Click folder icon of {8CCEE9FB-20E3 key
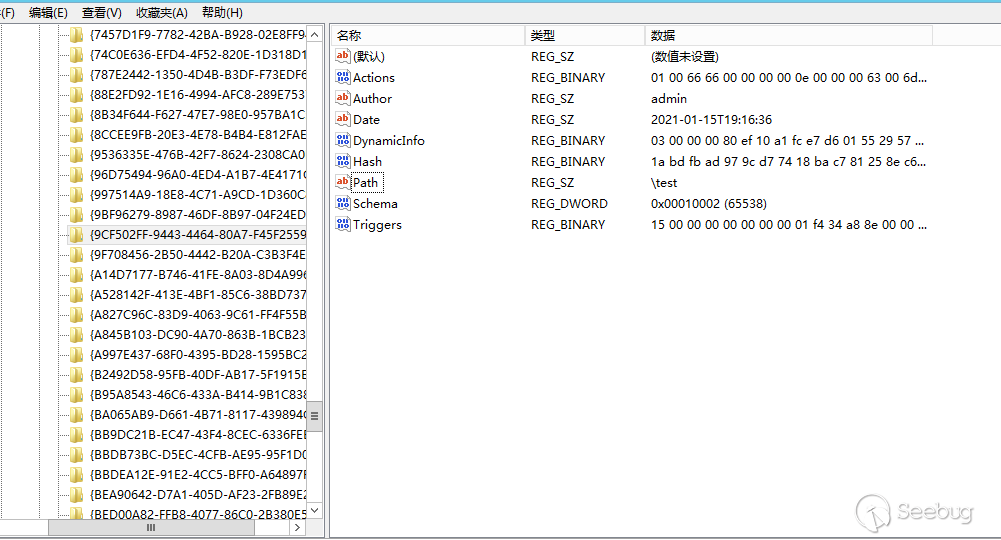 point(77,135)
